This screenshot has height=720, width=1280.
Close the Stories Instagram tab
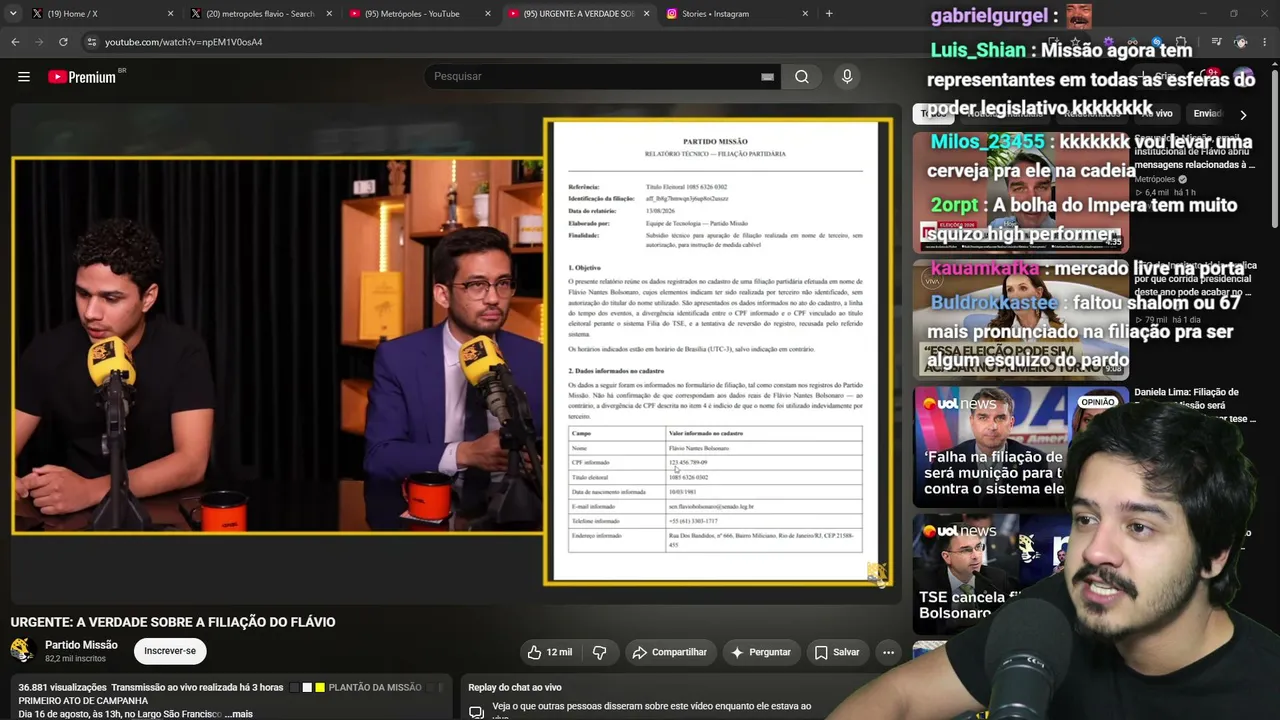[x=805, y=14]
